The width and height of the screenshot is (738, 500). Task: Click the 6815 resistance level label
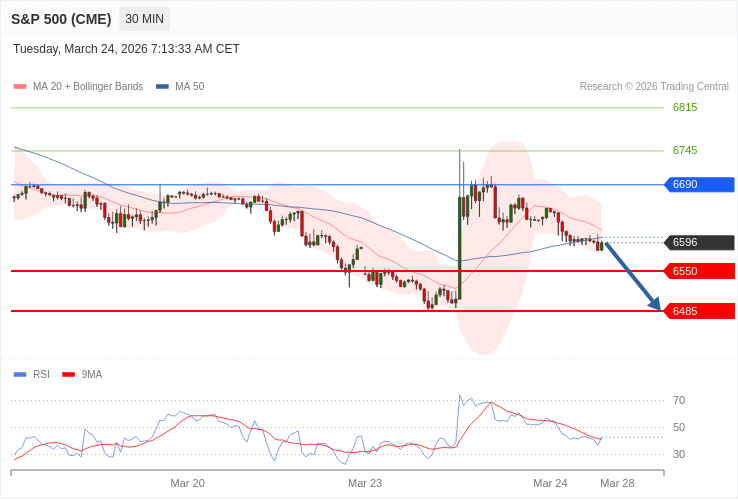pyautogui.click(x=685, y=107)
